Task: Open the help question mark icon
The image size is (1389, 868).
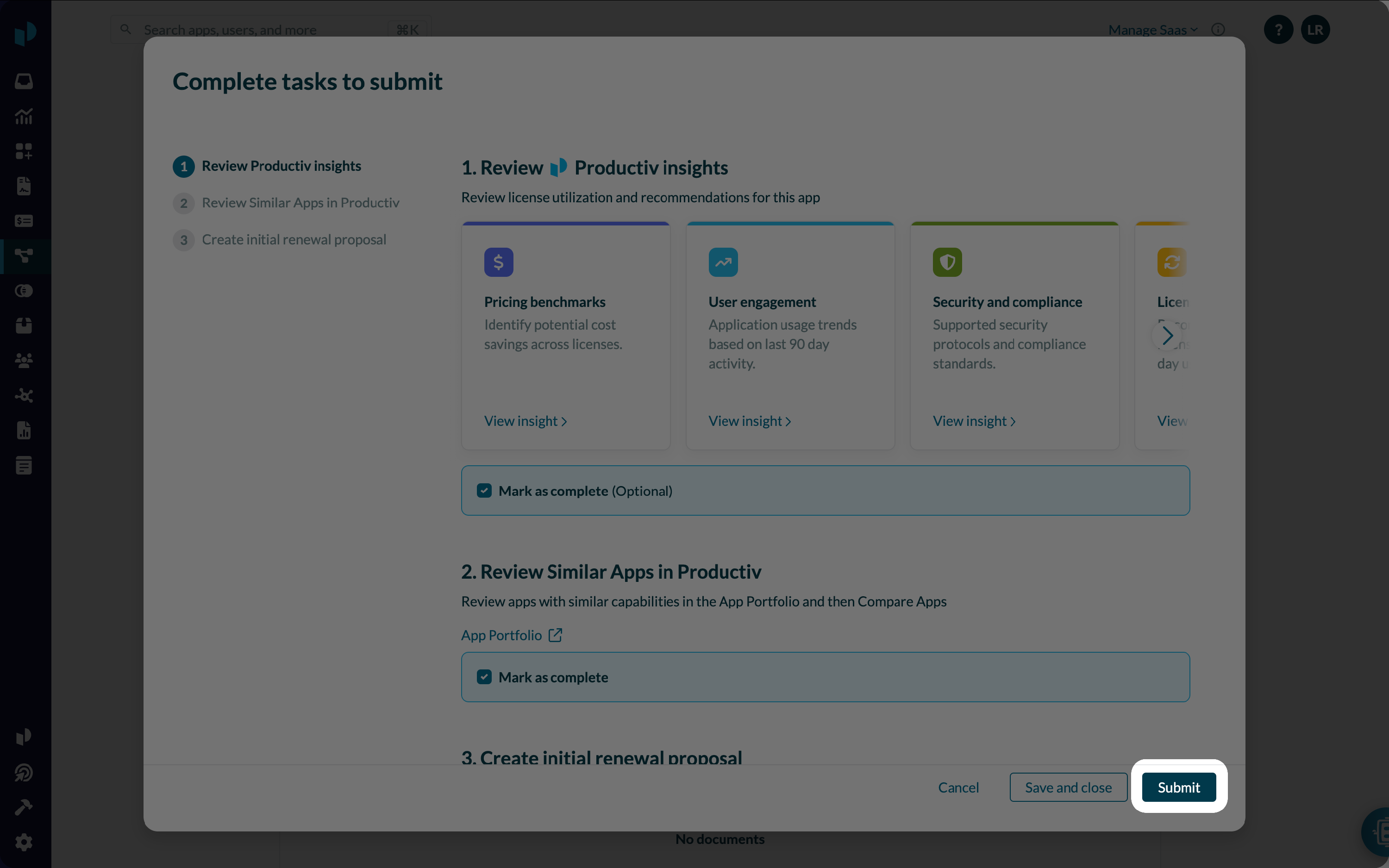Action: 1278,30
